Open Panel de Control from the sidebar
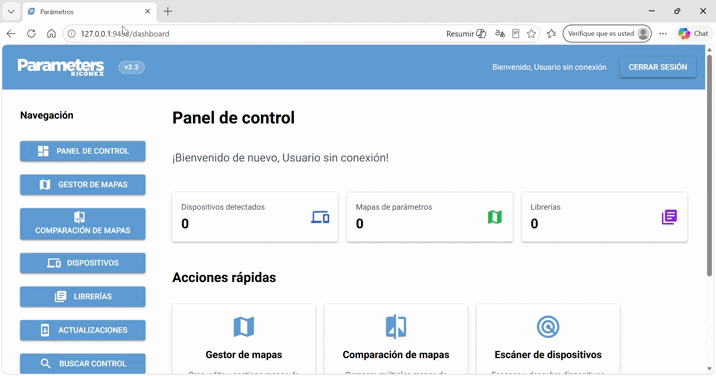 (83, 151)
